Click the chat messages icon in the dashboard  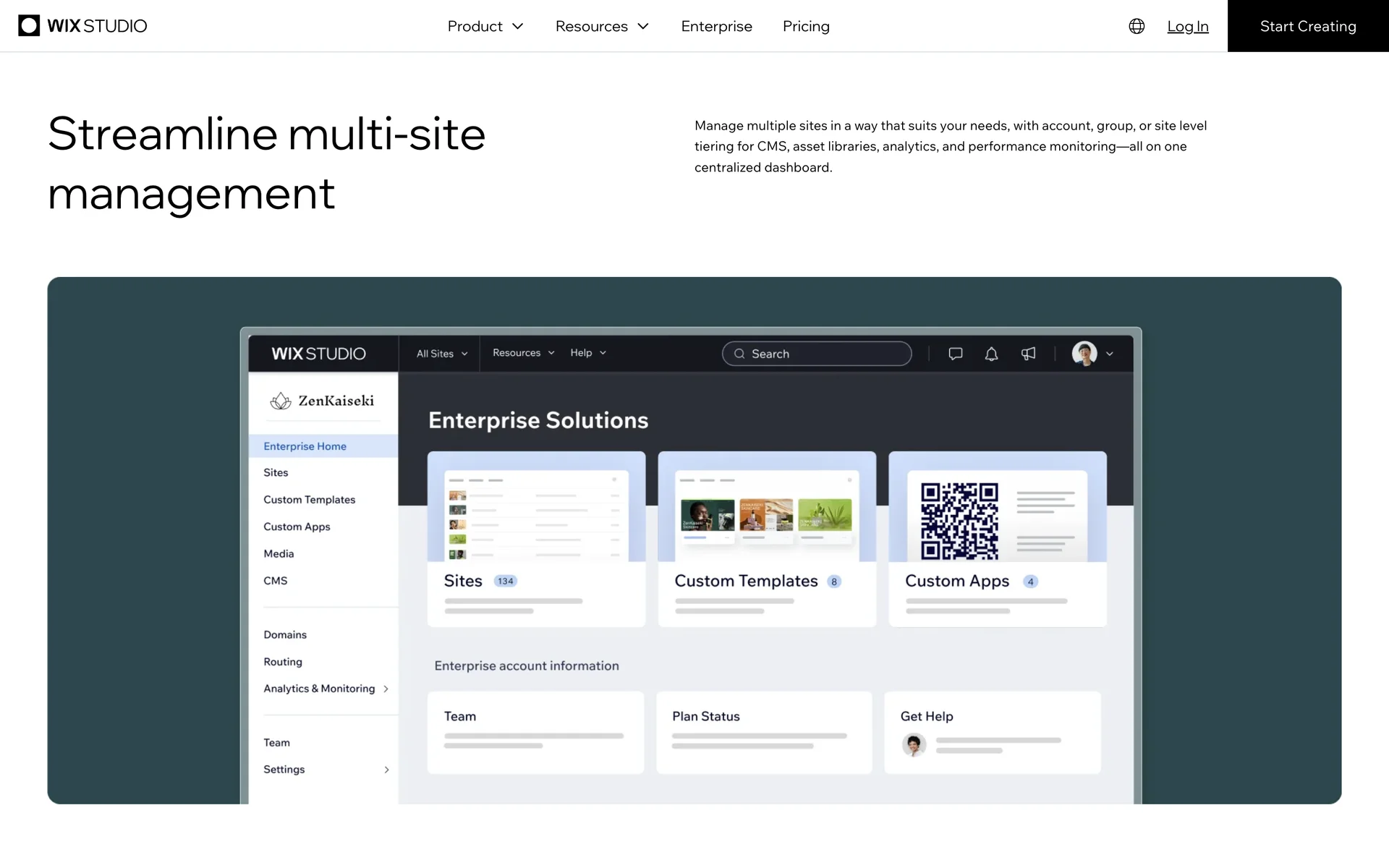(955, 354)
